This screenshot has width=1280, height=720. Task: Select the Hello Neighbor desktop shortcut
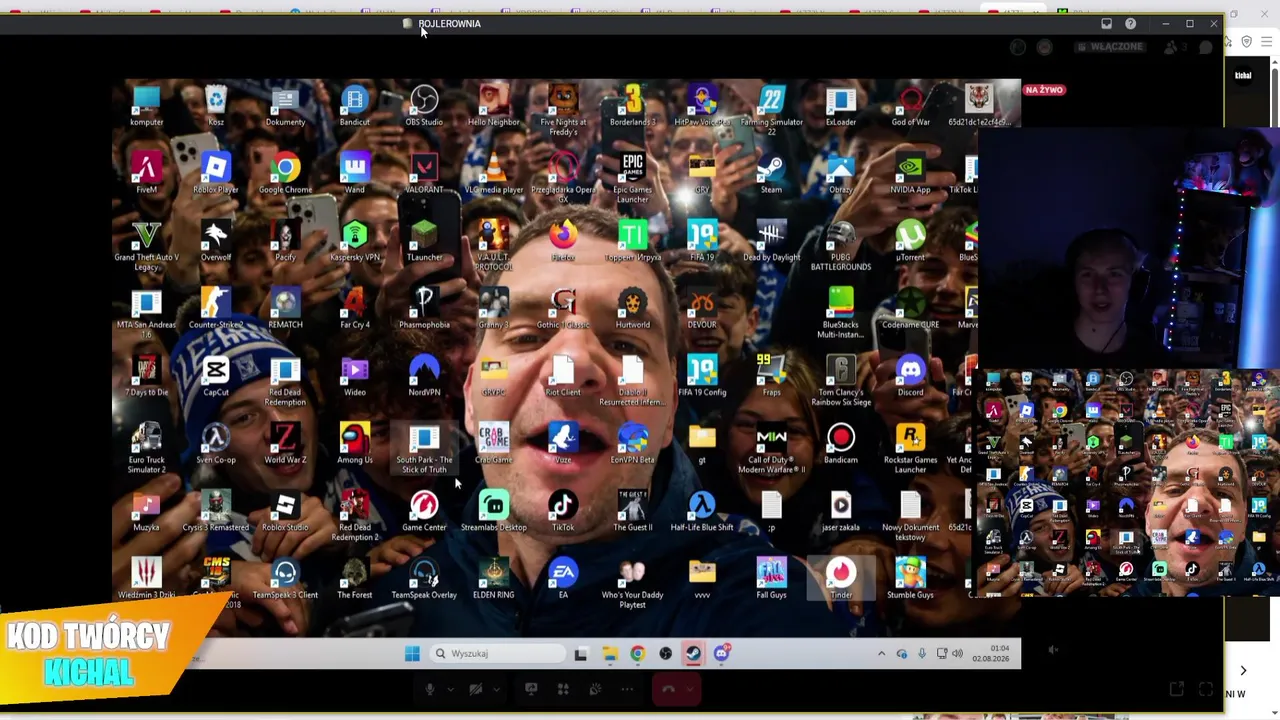click(x=493, y=106)
